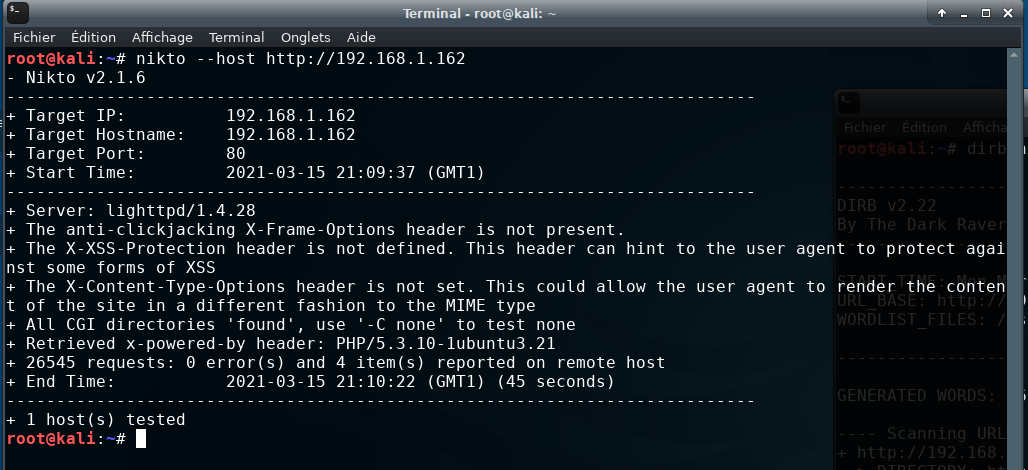Click the cursor at the last root@kali prompt

point(141,439)
